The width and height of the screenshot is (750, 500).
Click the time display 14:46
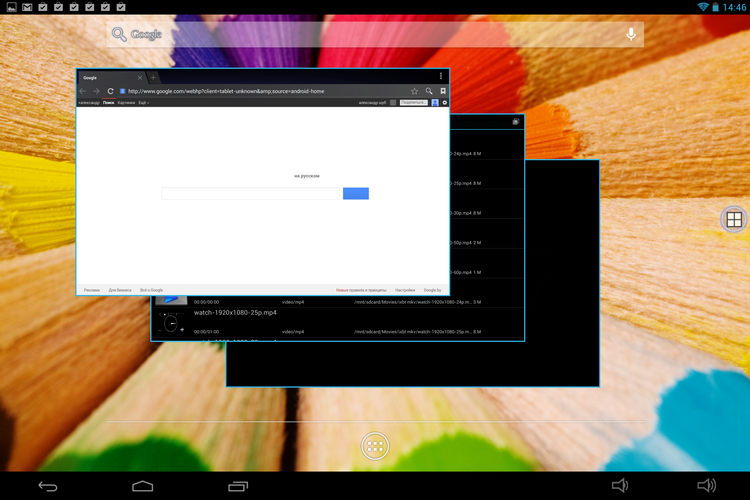[734, 7]
